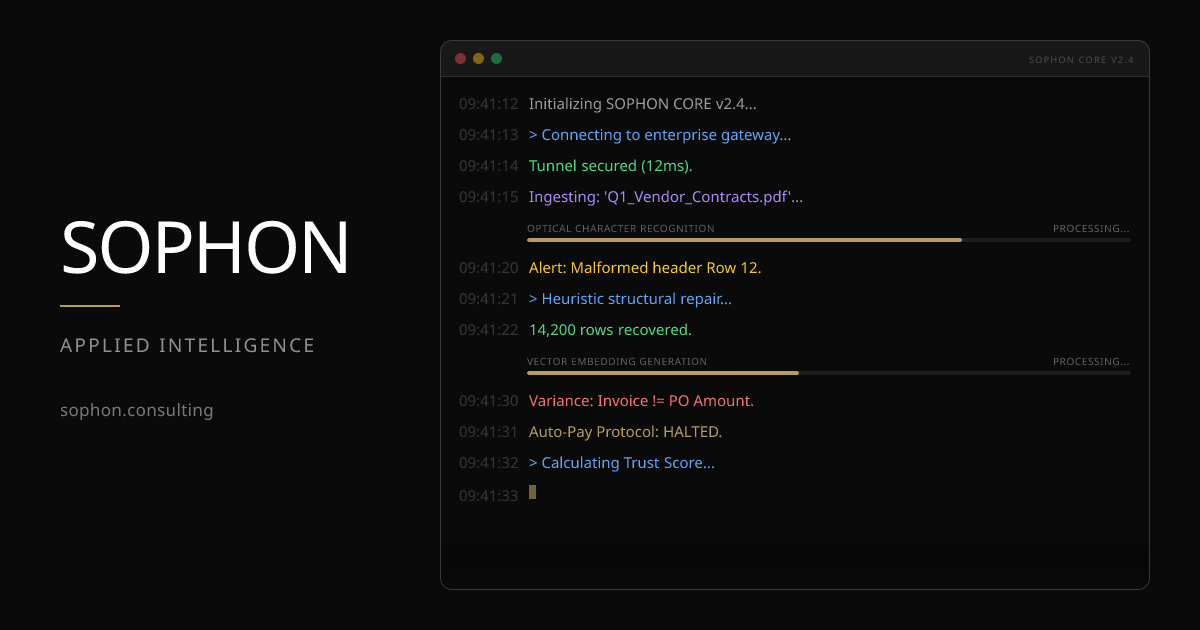The image size is (1200, 630).
Task: Click the 09:41:30 timestamp
Action: (489, 401)
